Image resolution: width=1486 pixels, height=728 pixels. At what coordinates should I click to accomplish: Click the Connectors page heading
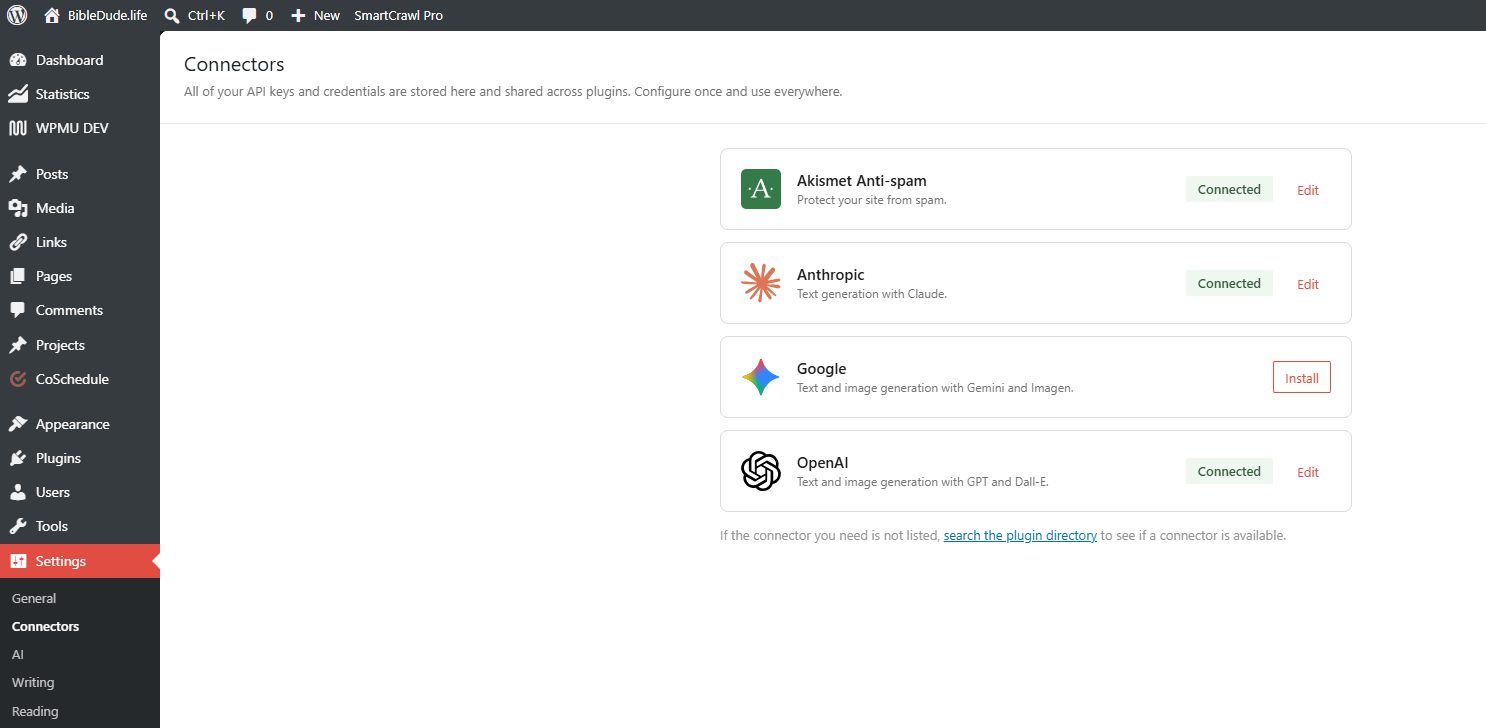[x=234, y=65]
